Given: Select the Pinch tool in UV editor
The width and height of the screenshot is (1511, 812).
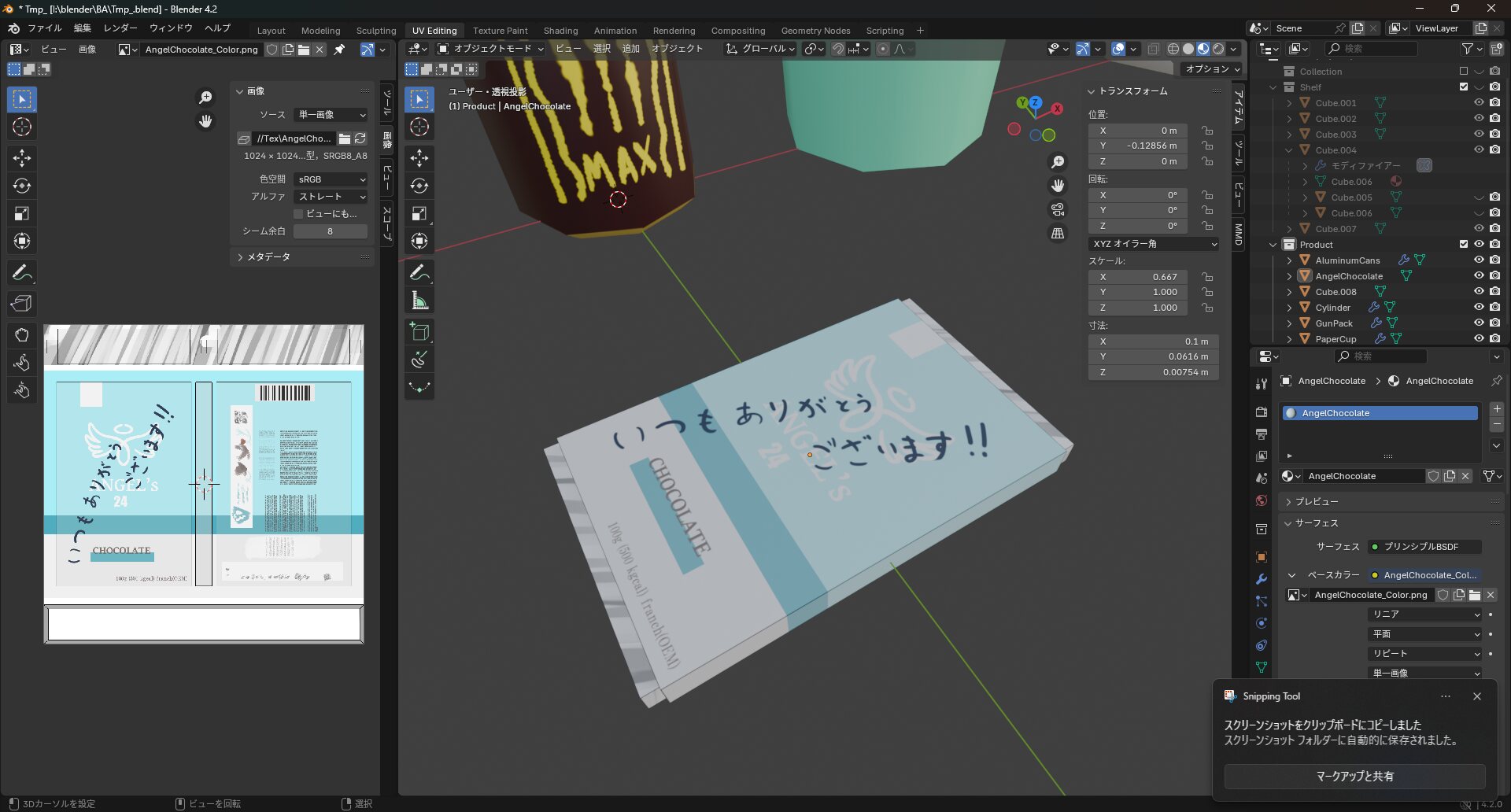Looking at the screenshot, I should point(22,390).
